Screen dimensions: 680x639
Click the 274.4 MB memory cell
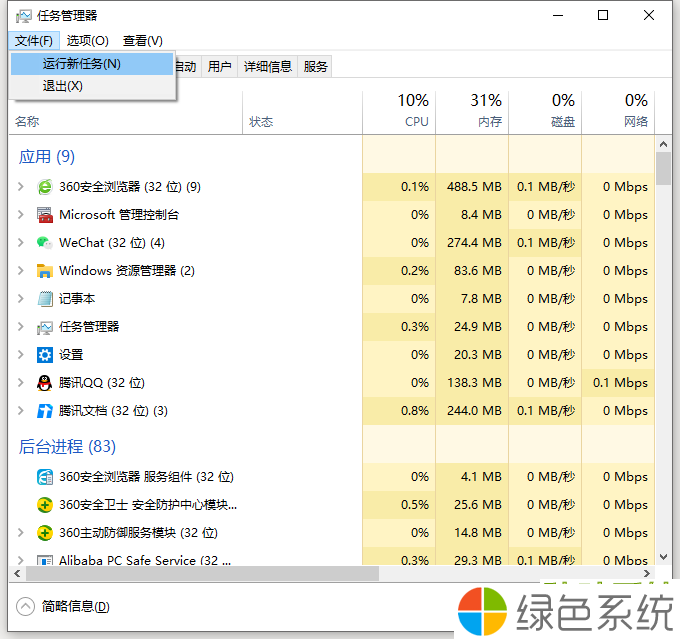[474, 243]
